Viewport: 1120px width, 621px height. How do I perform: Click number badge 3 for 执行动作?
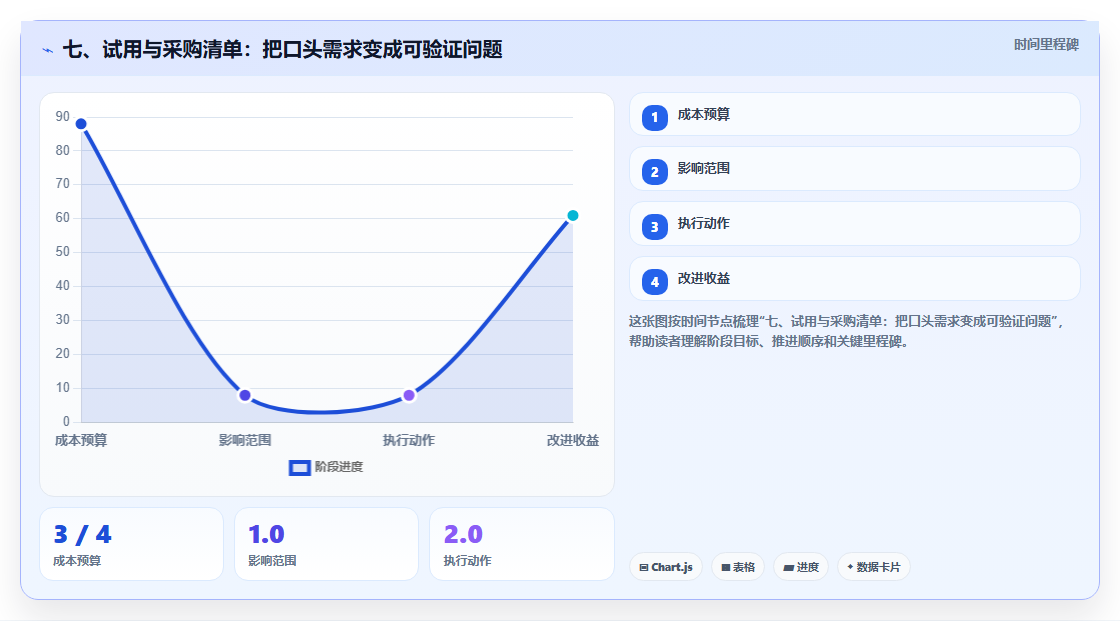[x=654, y=227]
